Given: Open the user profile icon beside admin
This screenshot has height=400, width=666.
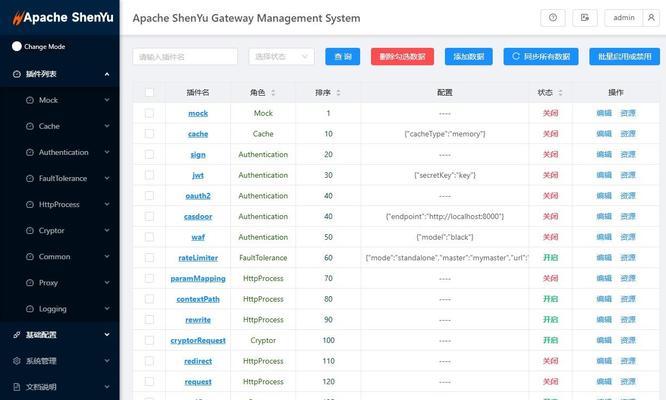Looking at the screenshot, I should click(x=651, y=18).
